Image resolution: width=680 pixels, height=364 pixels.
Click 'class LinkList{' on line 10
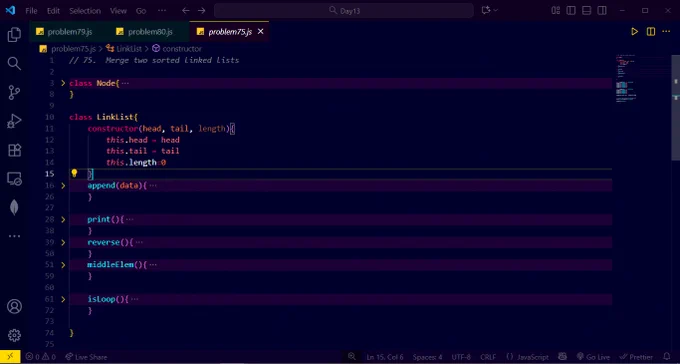104,117
